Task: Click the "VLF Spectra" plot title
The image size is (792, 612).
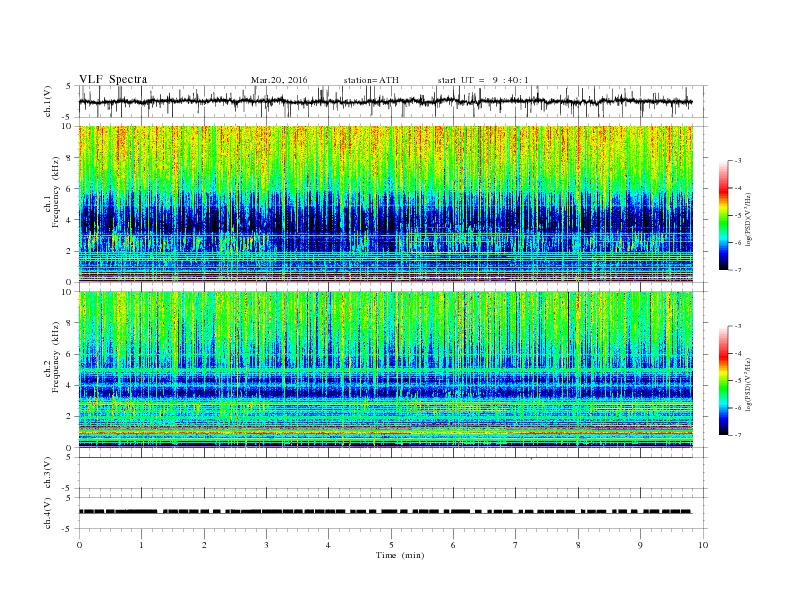Action: click(x=113, y=79)
